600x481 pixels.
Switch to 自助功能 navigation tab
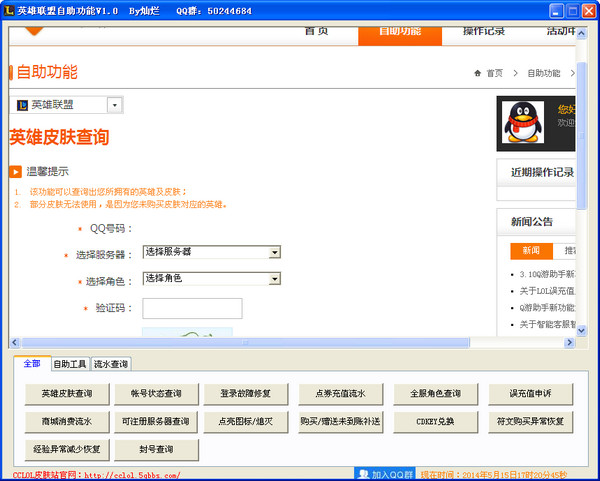point(400,36)
